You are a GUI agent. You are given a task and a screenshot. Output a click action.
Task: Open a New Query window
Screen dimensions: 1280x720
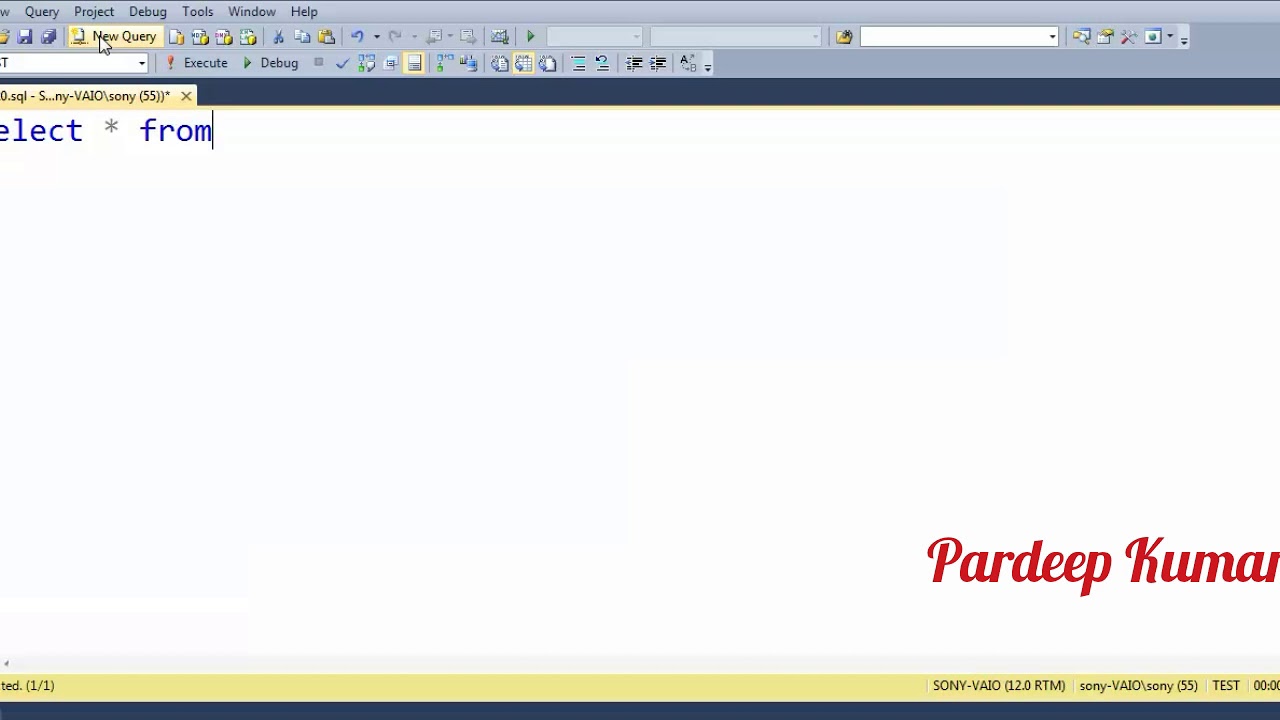coord(114,37)
